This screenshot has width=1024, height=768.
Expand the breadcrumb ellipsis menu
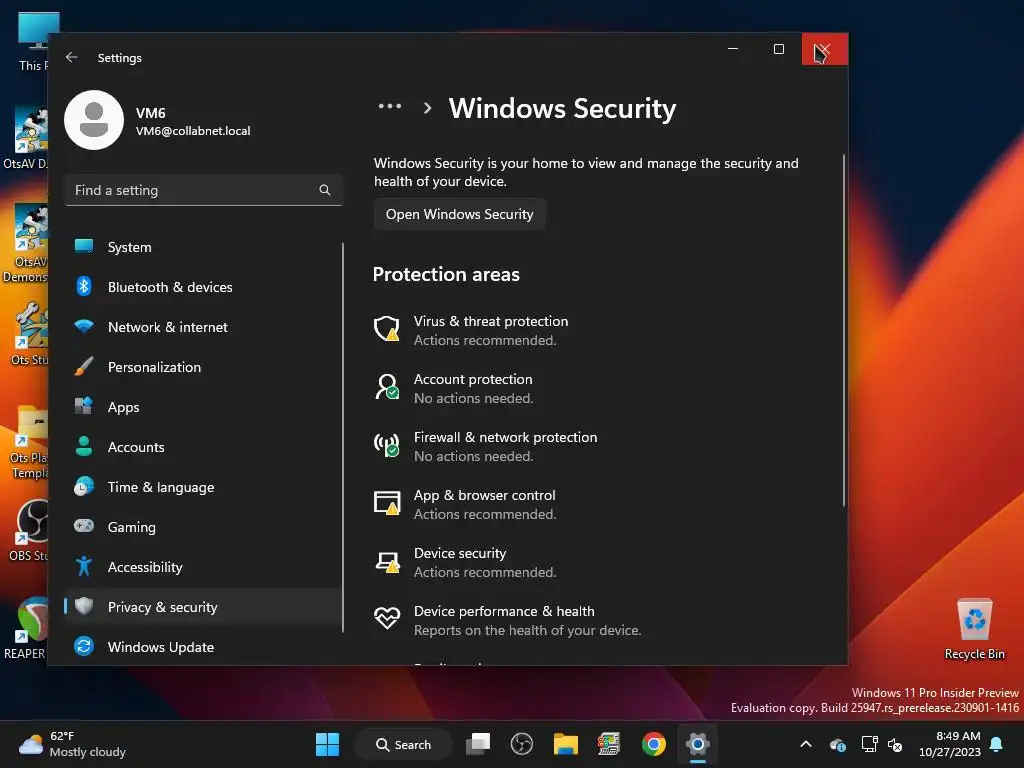tap(390, 106)
